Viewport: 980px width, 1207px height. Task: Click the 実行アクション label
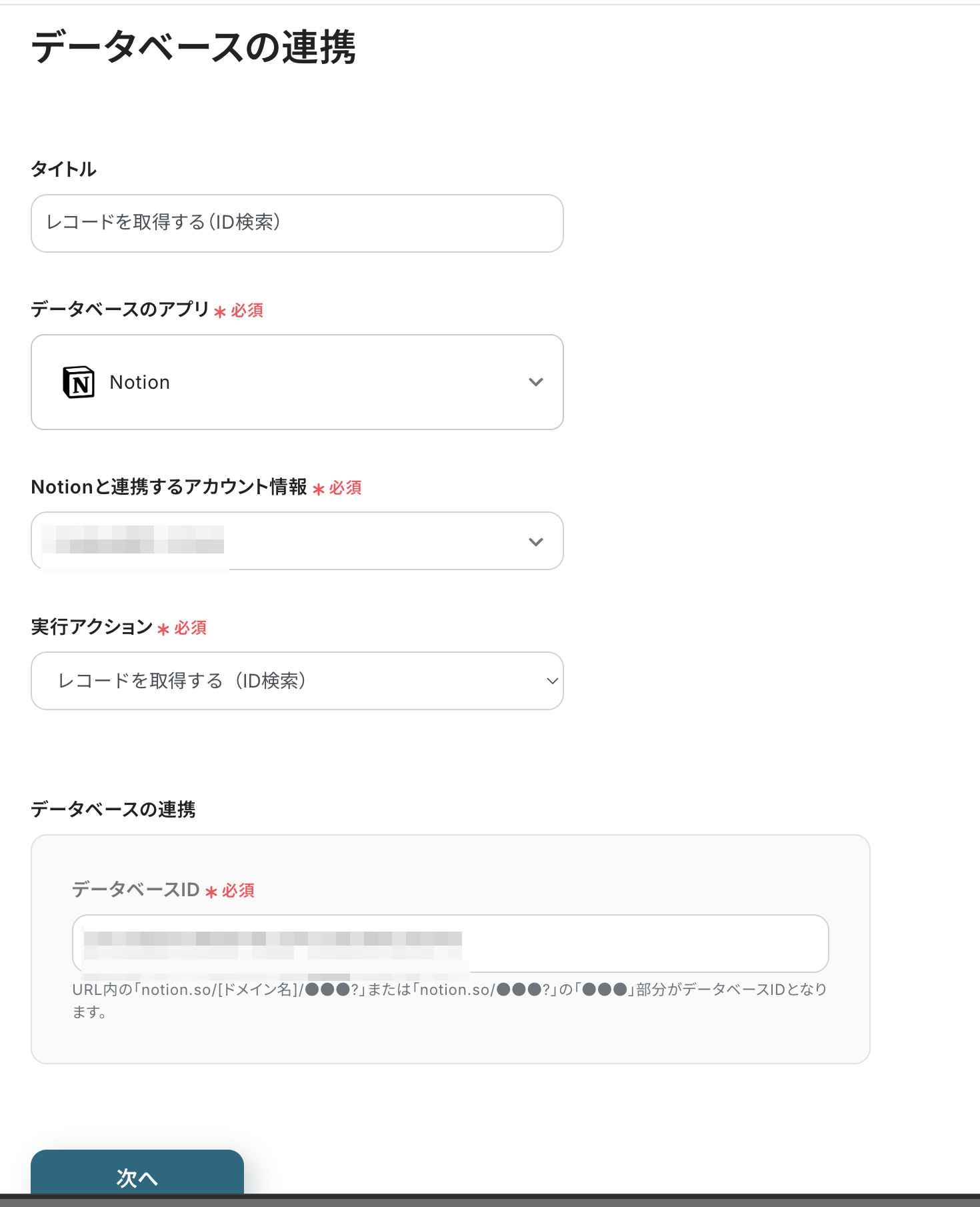[x=92, y=627]
